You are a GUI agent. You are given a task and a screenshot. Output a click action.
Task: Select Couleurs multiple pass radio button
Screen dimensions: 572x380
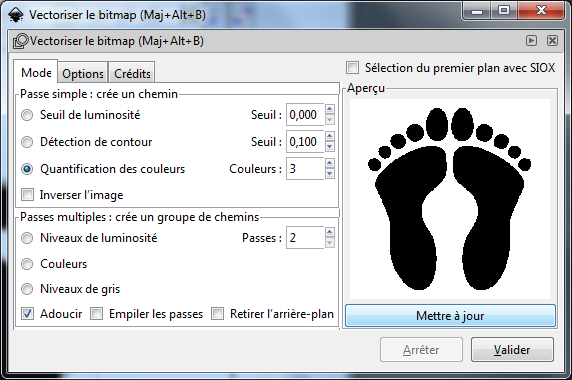[x=27, y=264]
